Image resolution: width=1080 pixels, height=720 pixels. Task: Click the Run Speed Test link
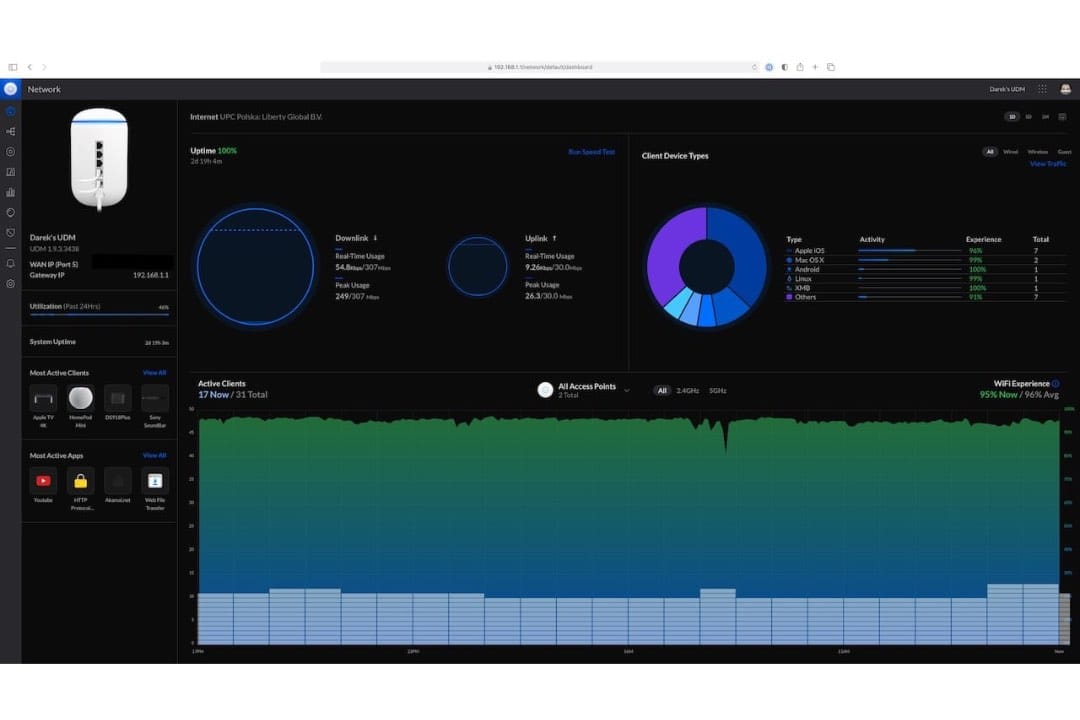591,152
